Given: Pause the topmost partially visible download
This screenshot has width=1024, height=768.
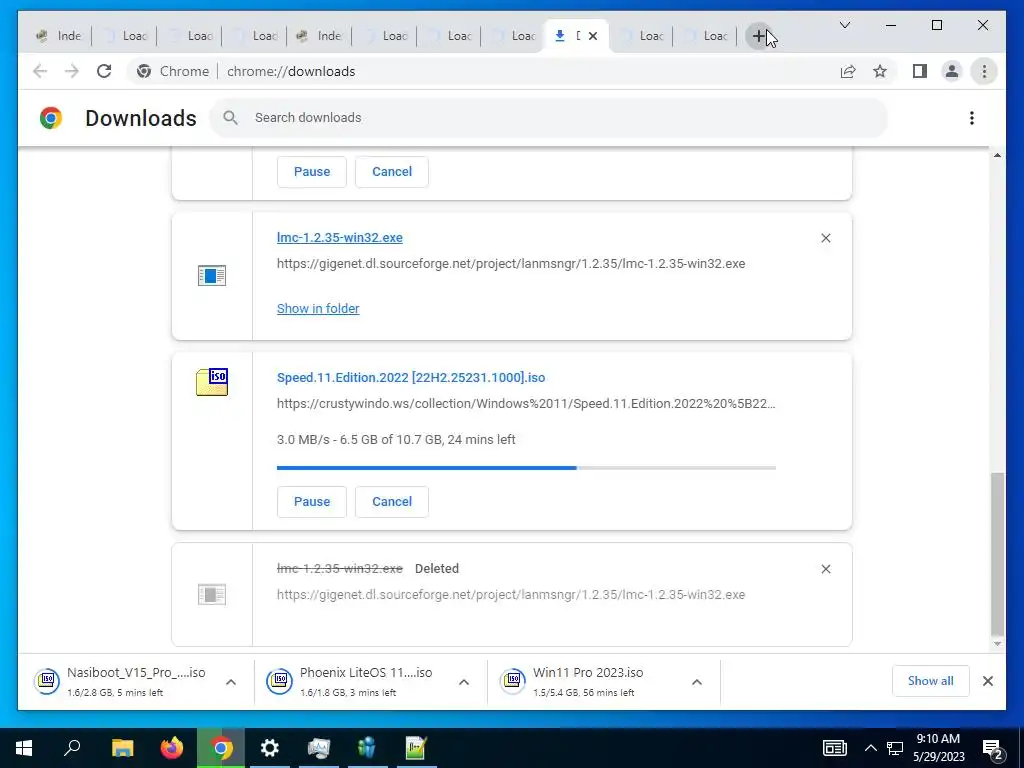Looking at the screenshot, I should tap(312, 172).
